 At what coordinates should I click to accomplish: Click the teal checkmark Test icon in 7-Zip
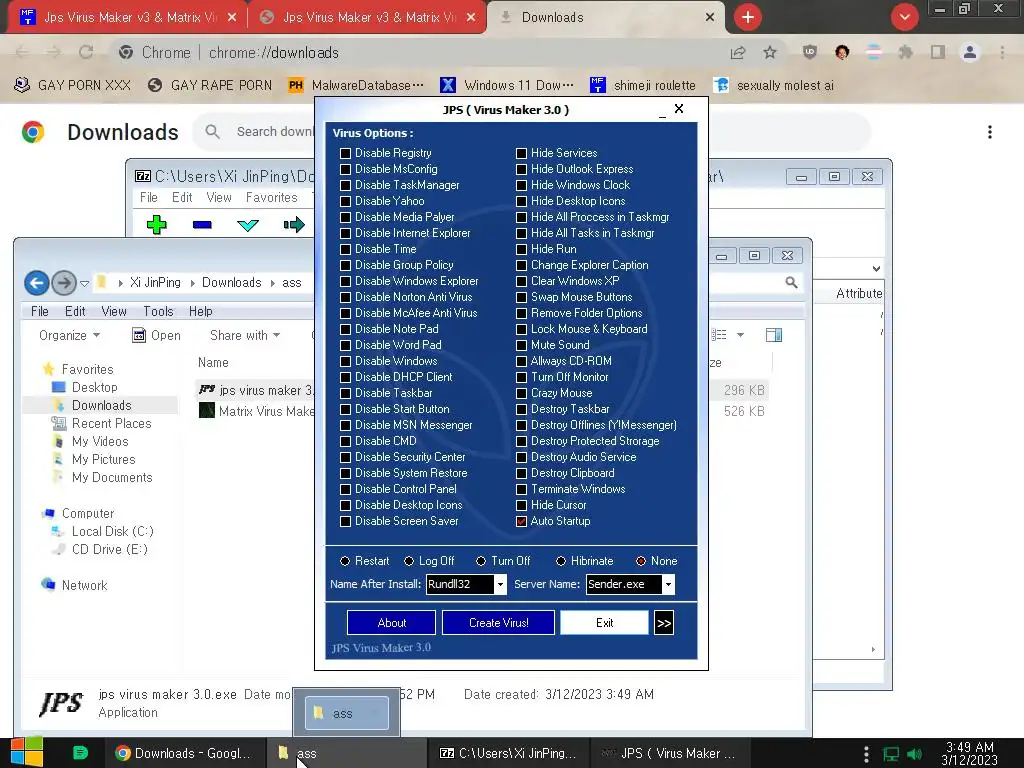coord(248,226)
